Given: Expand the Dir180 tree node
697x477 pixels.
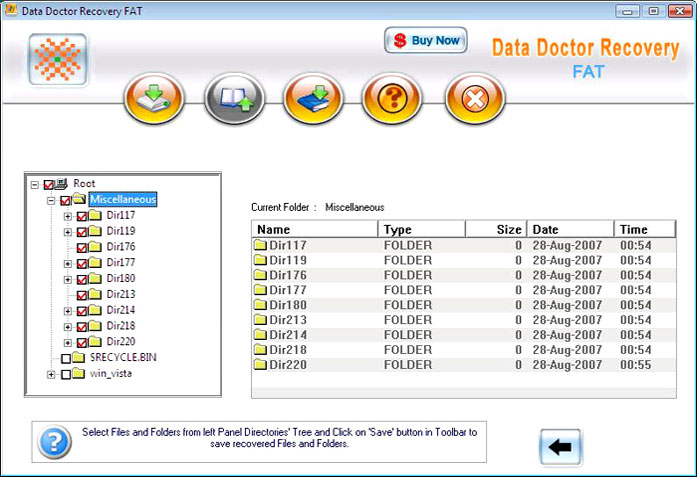Looking at the screenshot, I should (68, 280).
